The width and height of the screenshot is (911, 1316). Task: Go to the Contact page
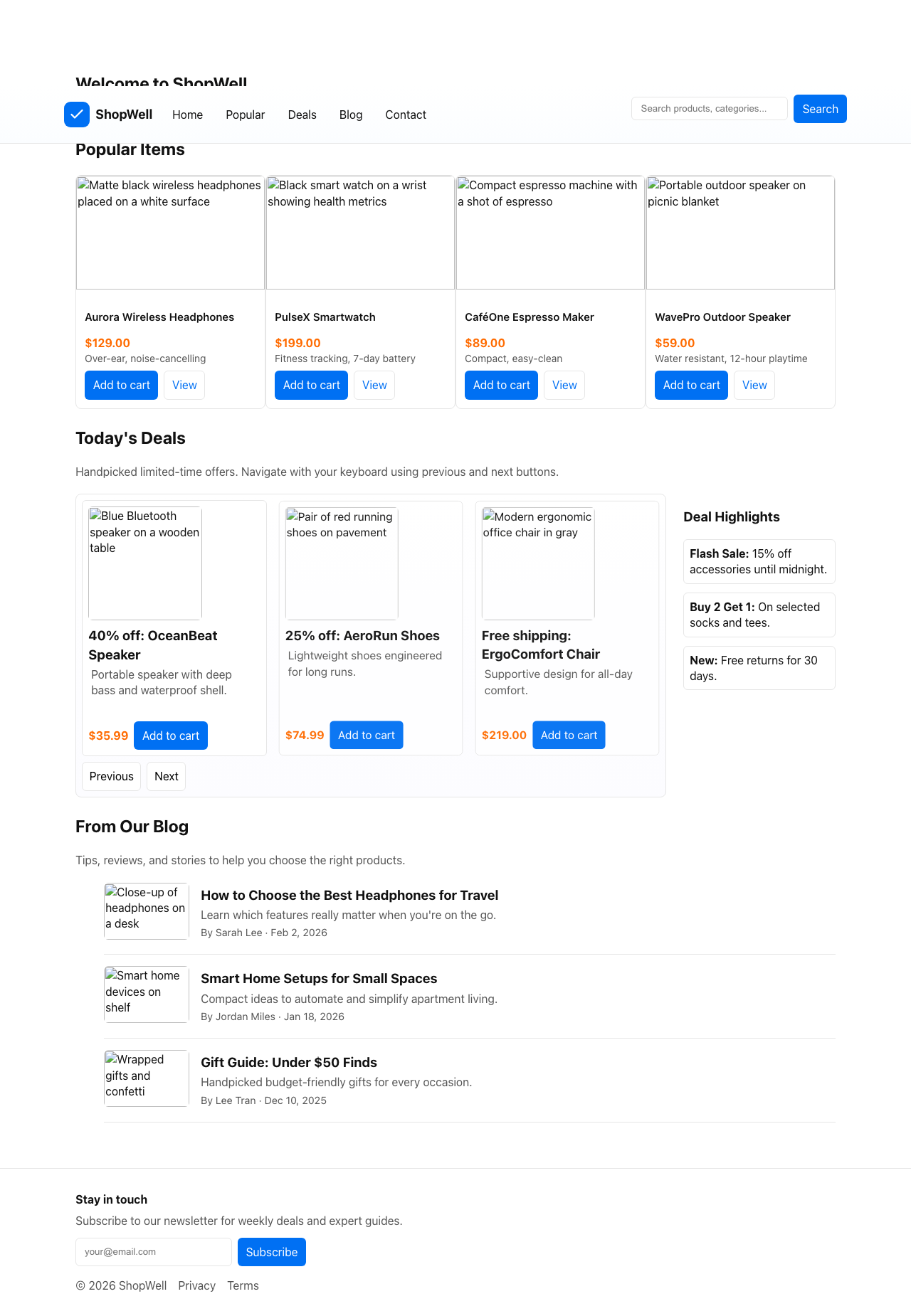(x=405, y=115)
